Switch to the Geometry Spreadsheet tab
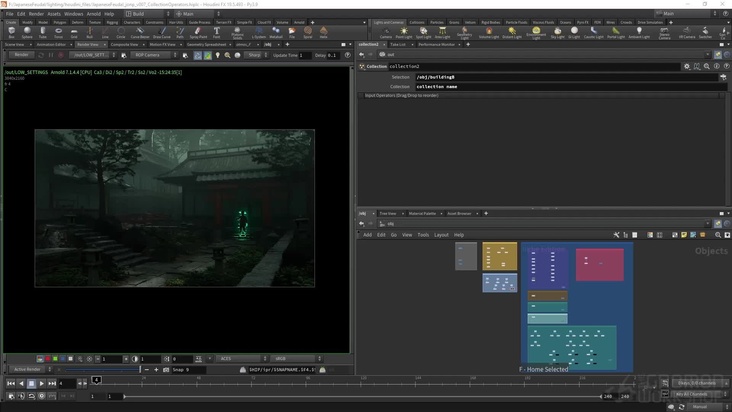 206,44
